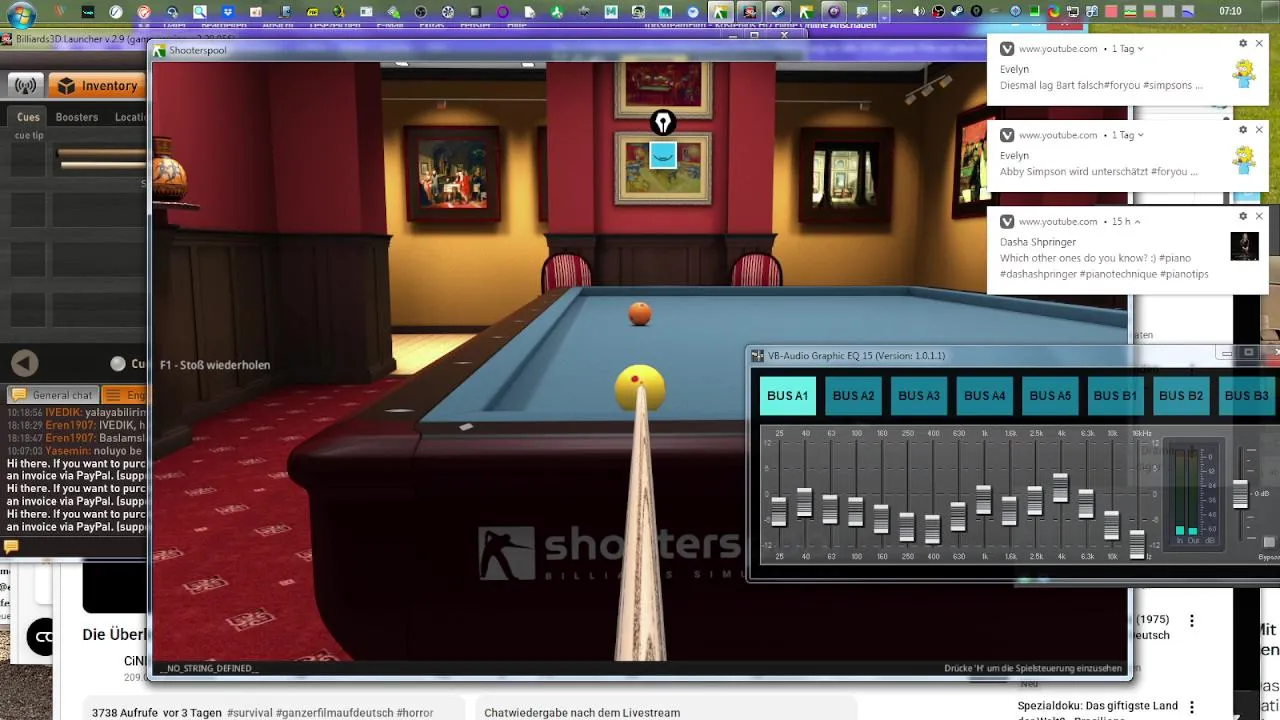Click the network tray icon

coord(1072,12)
